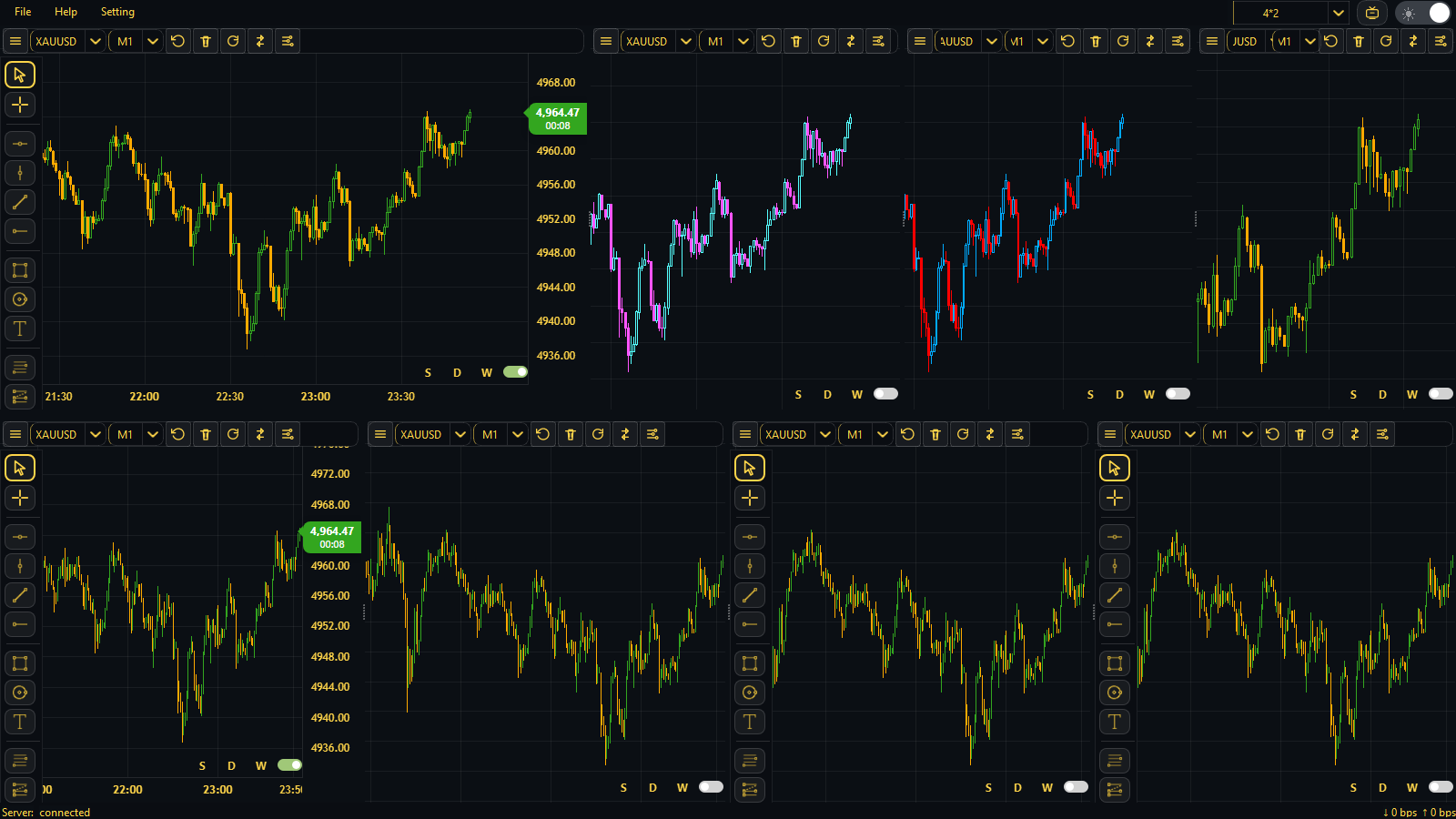Select circle drawing tool in top-left chart

pyautogui.click(x=20, y=299)
